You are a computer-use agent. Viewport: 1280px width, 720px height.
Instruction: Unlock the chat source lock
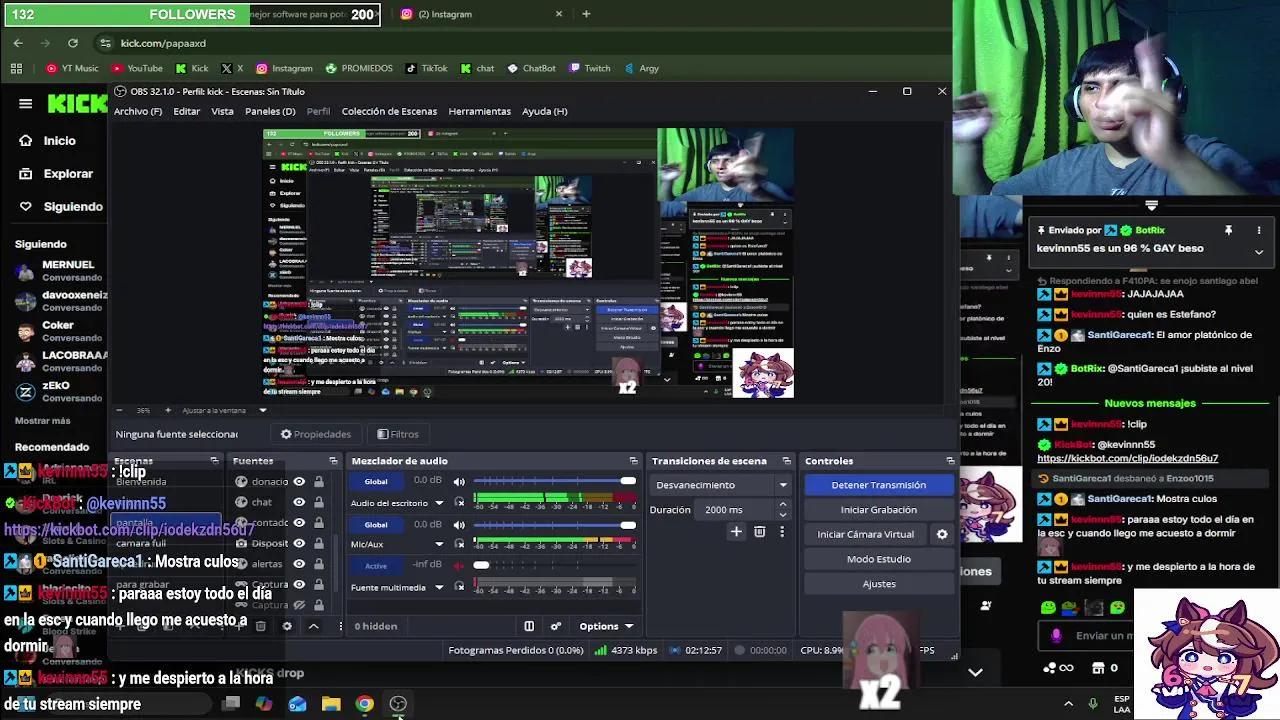point(318,502)
